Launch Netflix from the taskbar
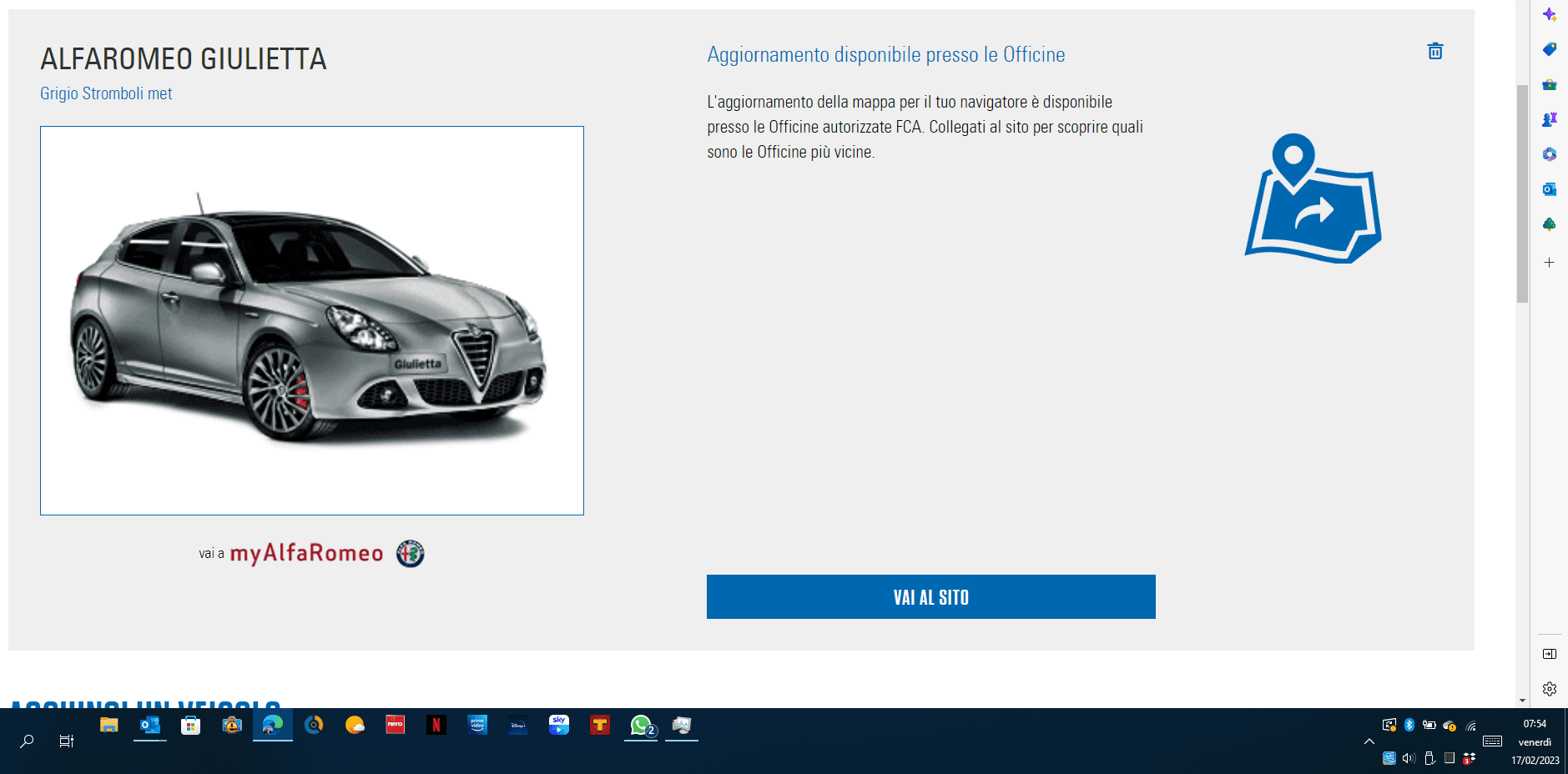 tap(436, 725)
